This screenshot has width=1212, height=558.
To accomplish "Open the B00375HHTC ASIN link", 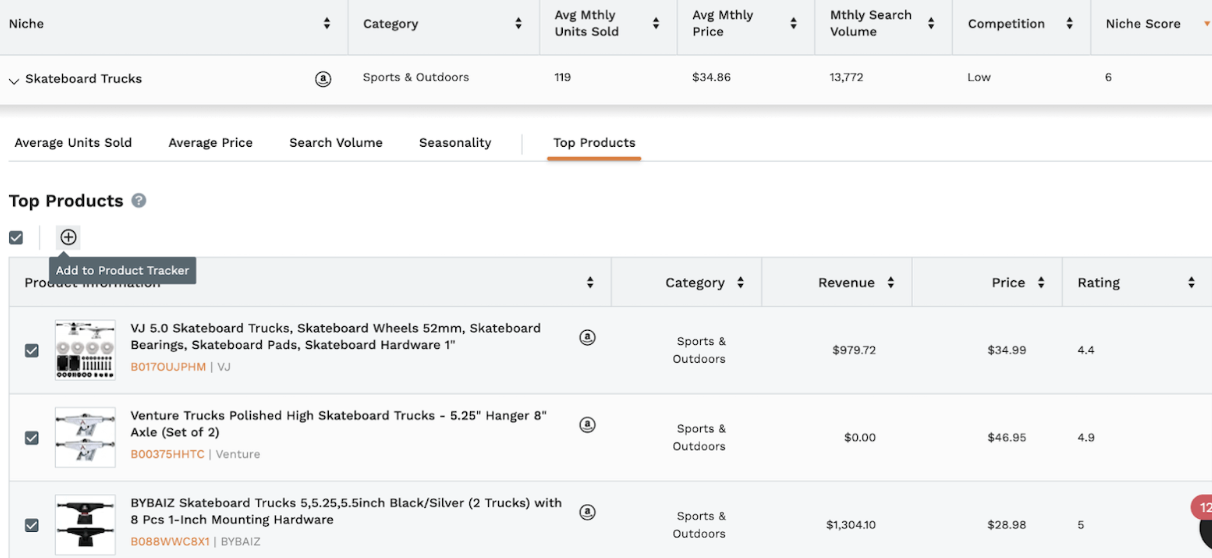I will tap(168, 454).
